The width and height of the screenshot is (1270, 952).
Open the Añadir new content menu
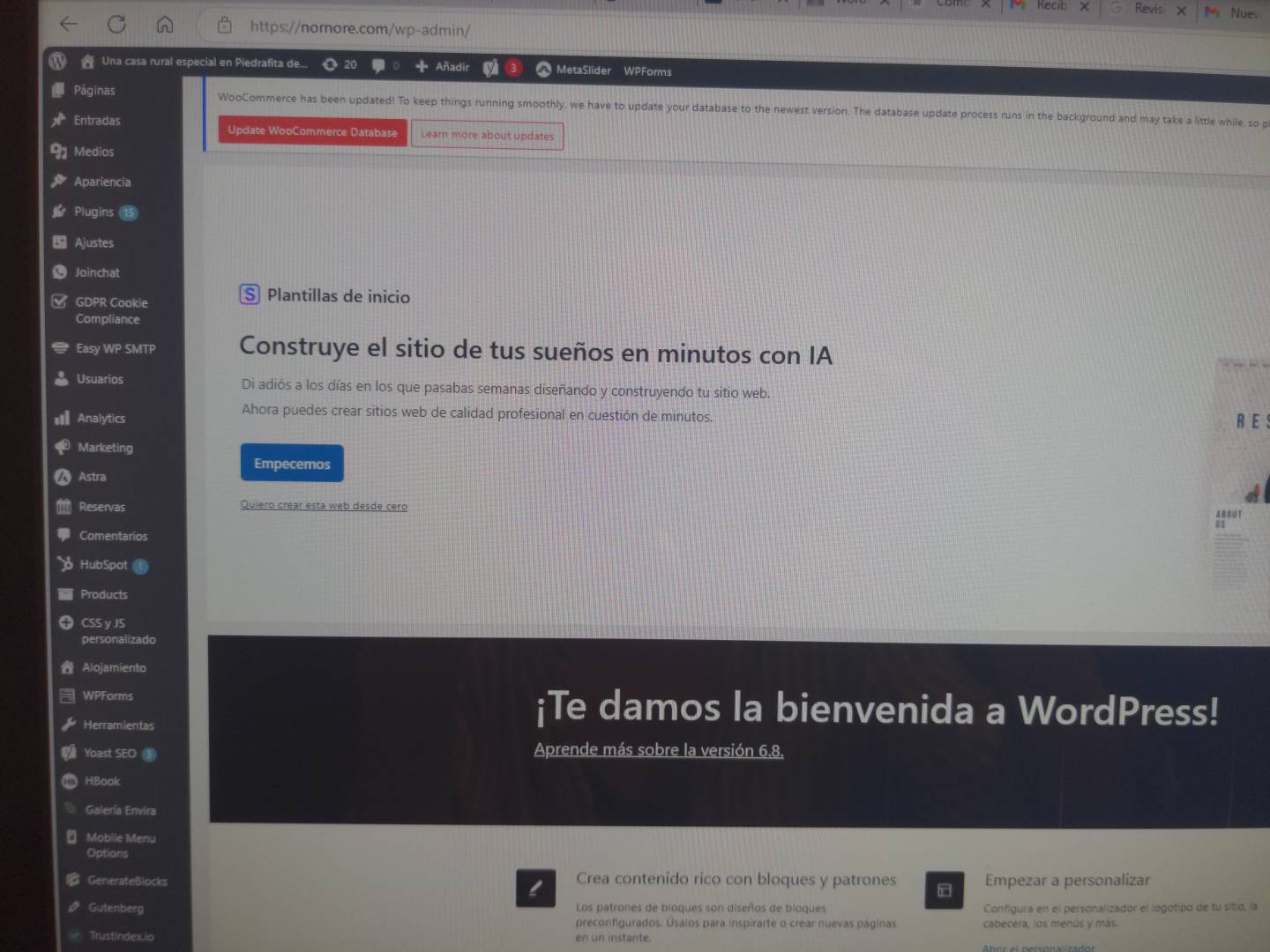[442, 66]
